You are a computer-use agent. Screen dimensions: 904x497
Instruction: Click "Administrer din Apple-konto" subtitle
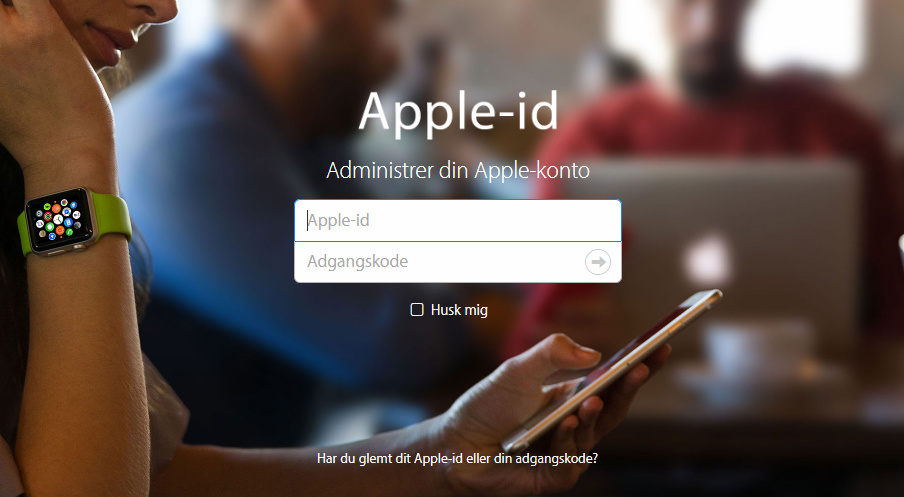[x=458, y=171]
